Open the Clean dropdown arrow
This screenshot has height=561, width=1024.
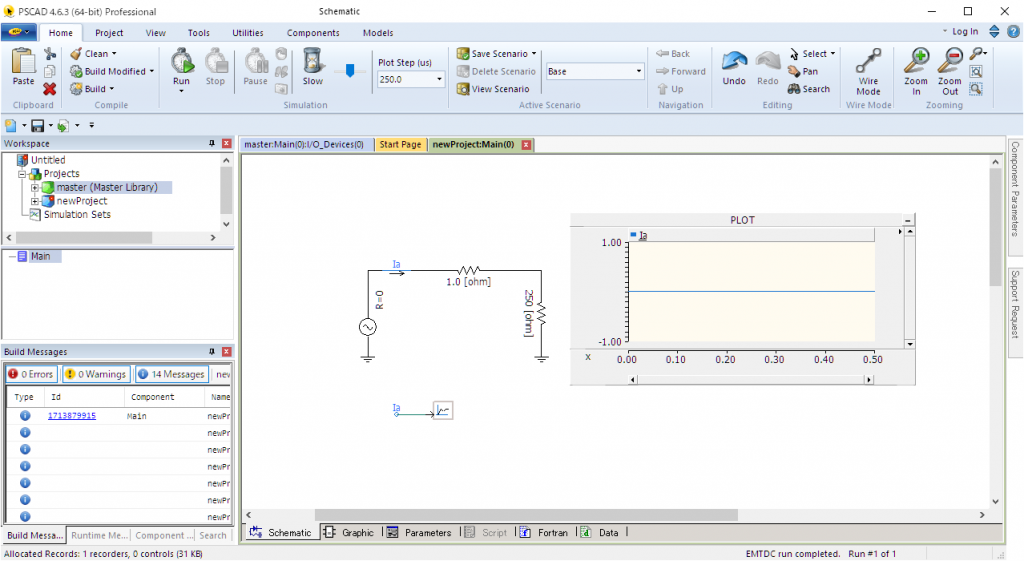pos(114,54)
